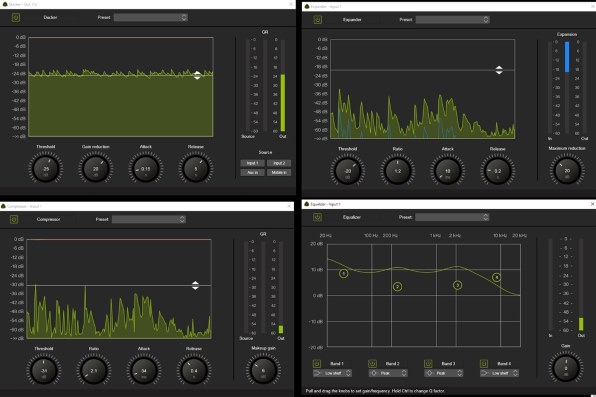Select Equalizer band node 2
This screenshot has height=397, width=596.
pos(398,286)
